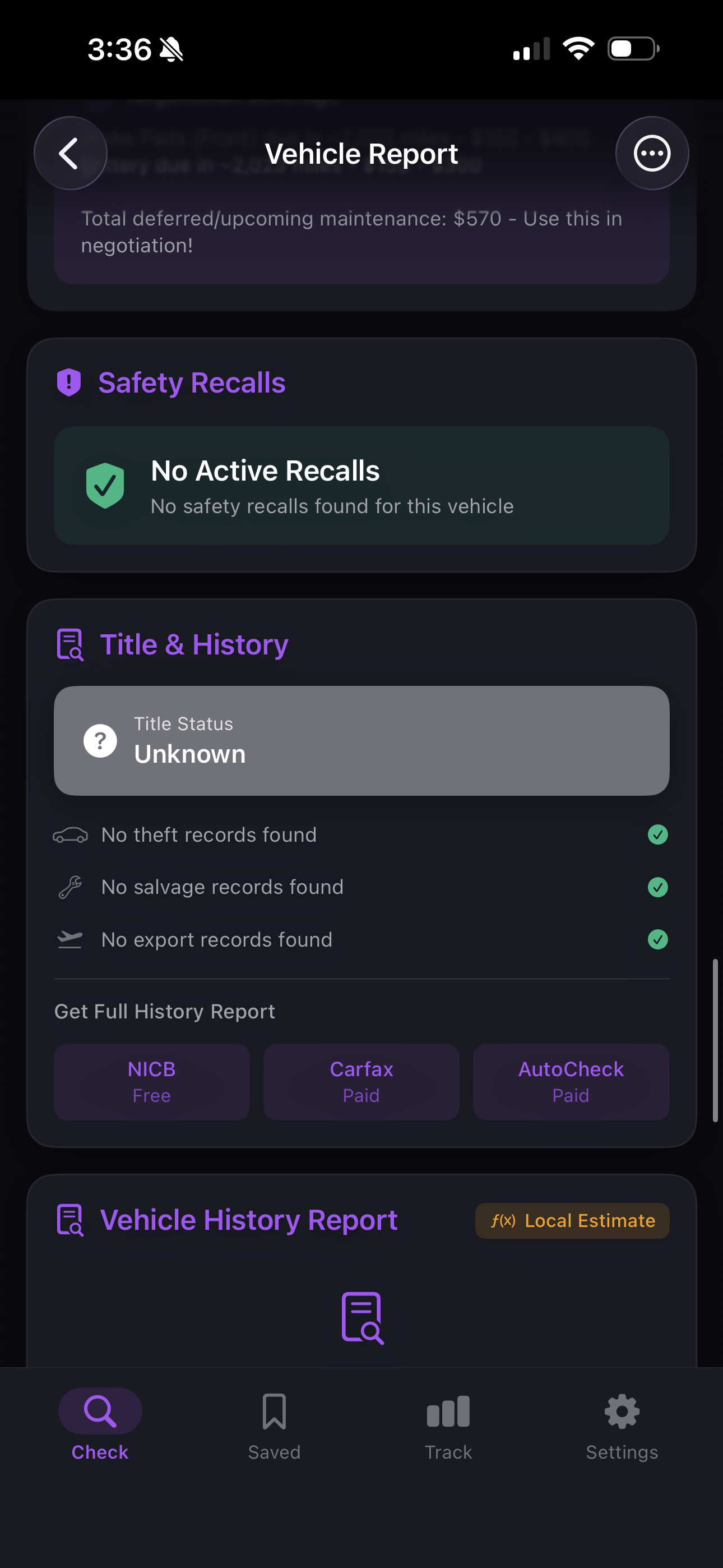Open the more options ellipsis menu
This screenshot has height=1568, width=723.
(652, 153)
